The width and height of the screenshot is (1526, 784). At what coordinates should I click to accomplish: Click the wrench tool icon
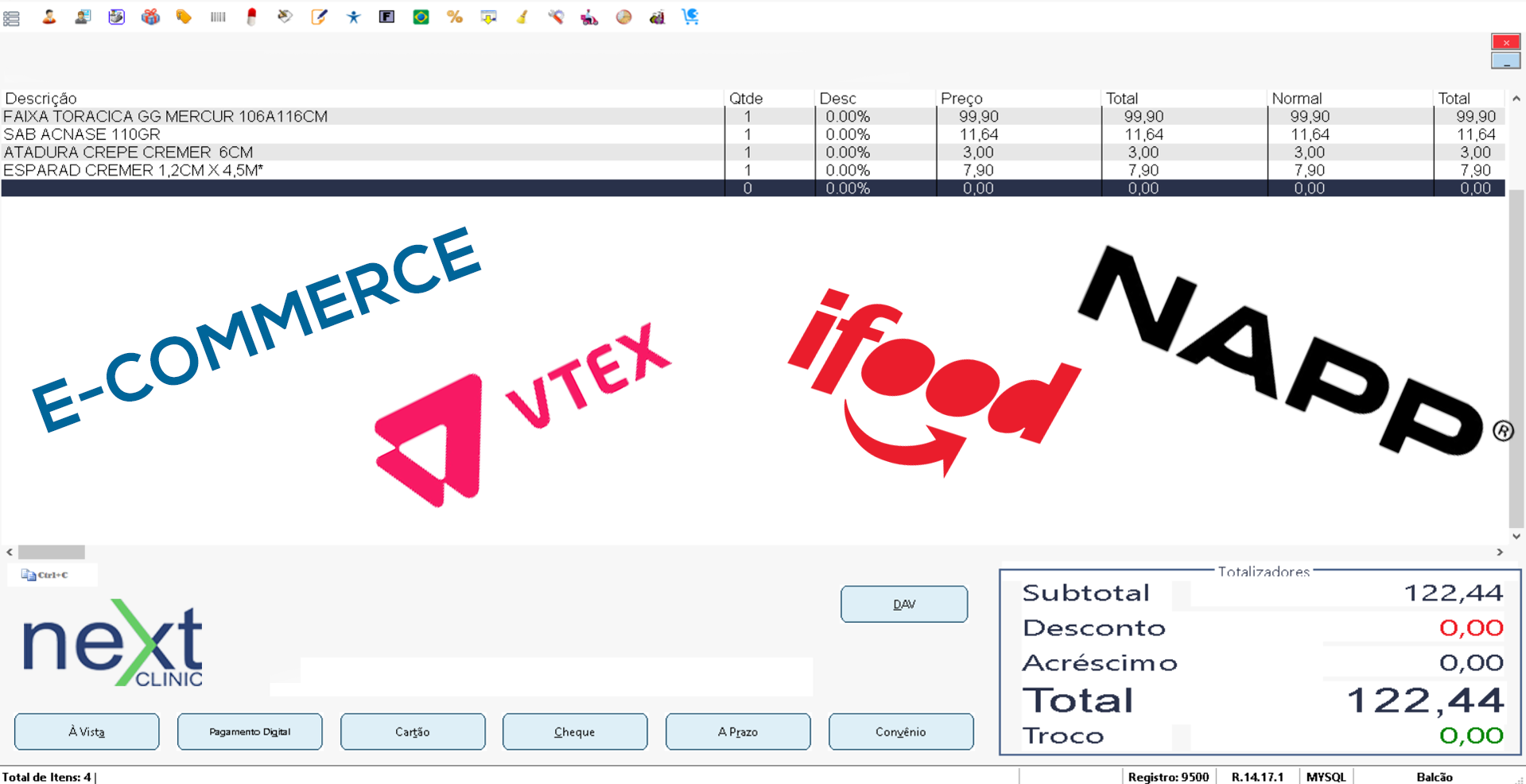click(556, 17)
